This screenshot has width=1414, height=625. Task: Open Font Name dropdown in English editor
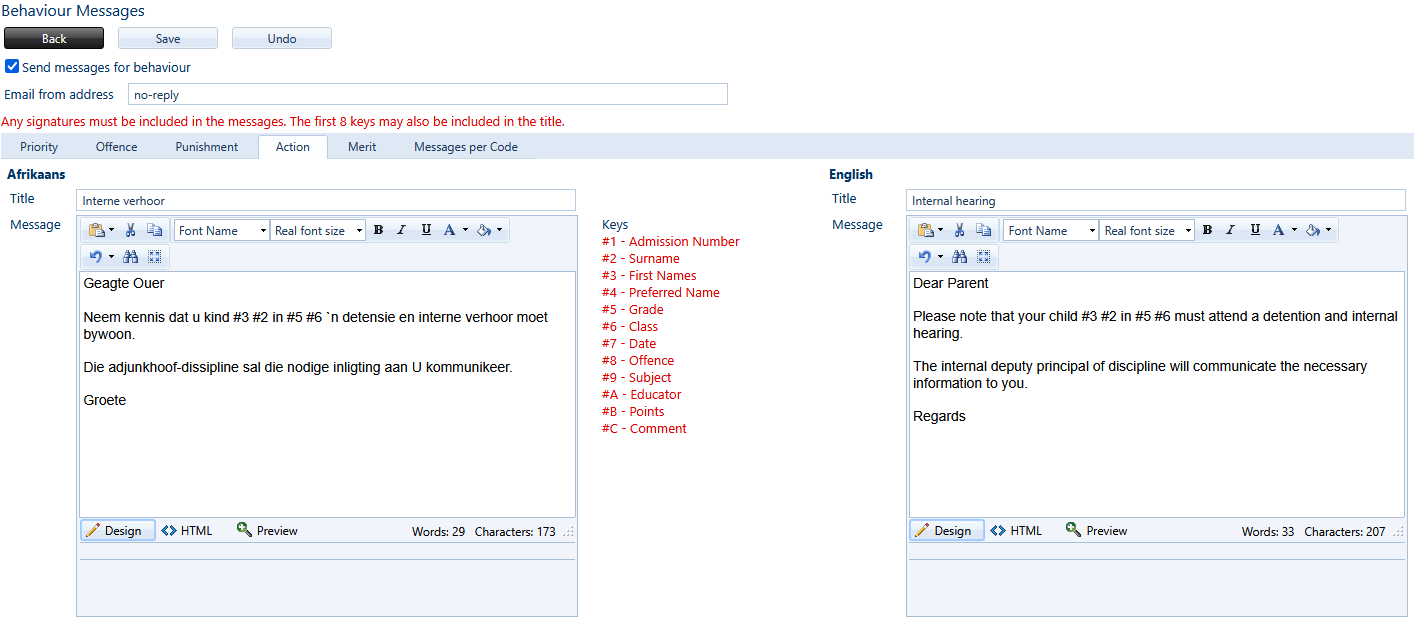click(x=1052, y=230)
